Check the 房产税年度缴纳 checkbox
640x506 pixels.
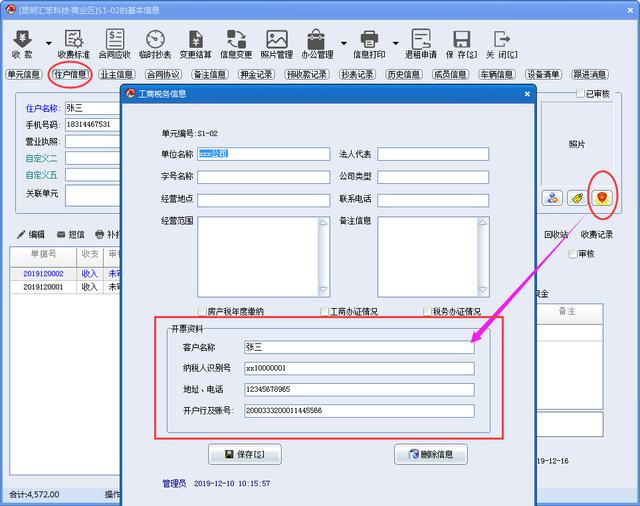pos(203,312)
